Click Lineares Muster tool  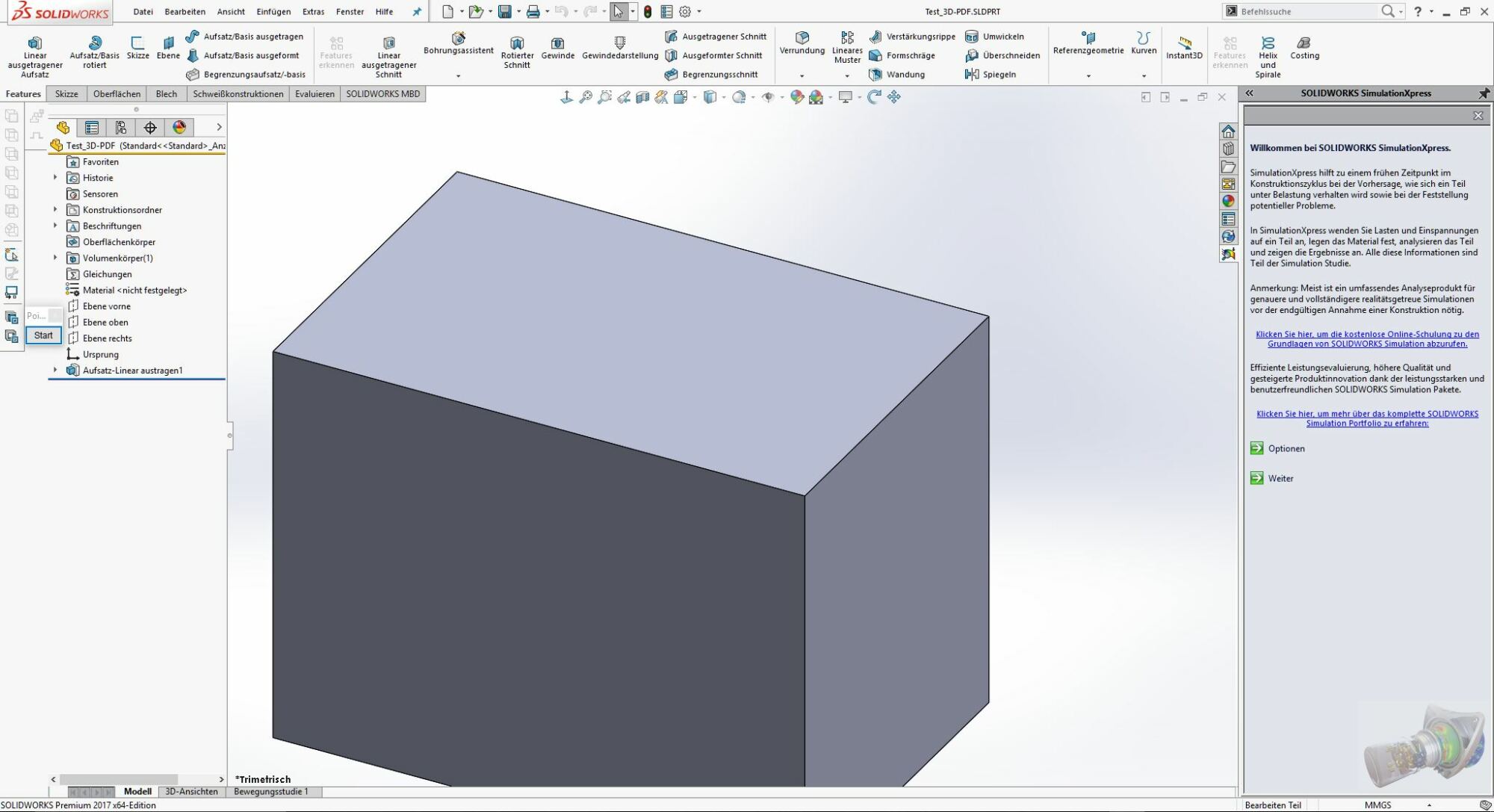847,47
